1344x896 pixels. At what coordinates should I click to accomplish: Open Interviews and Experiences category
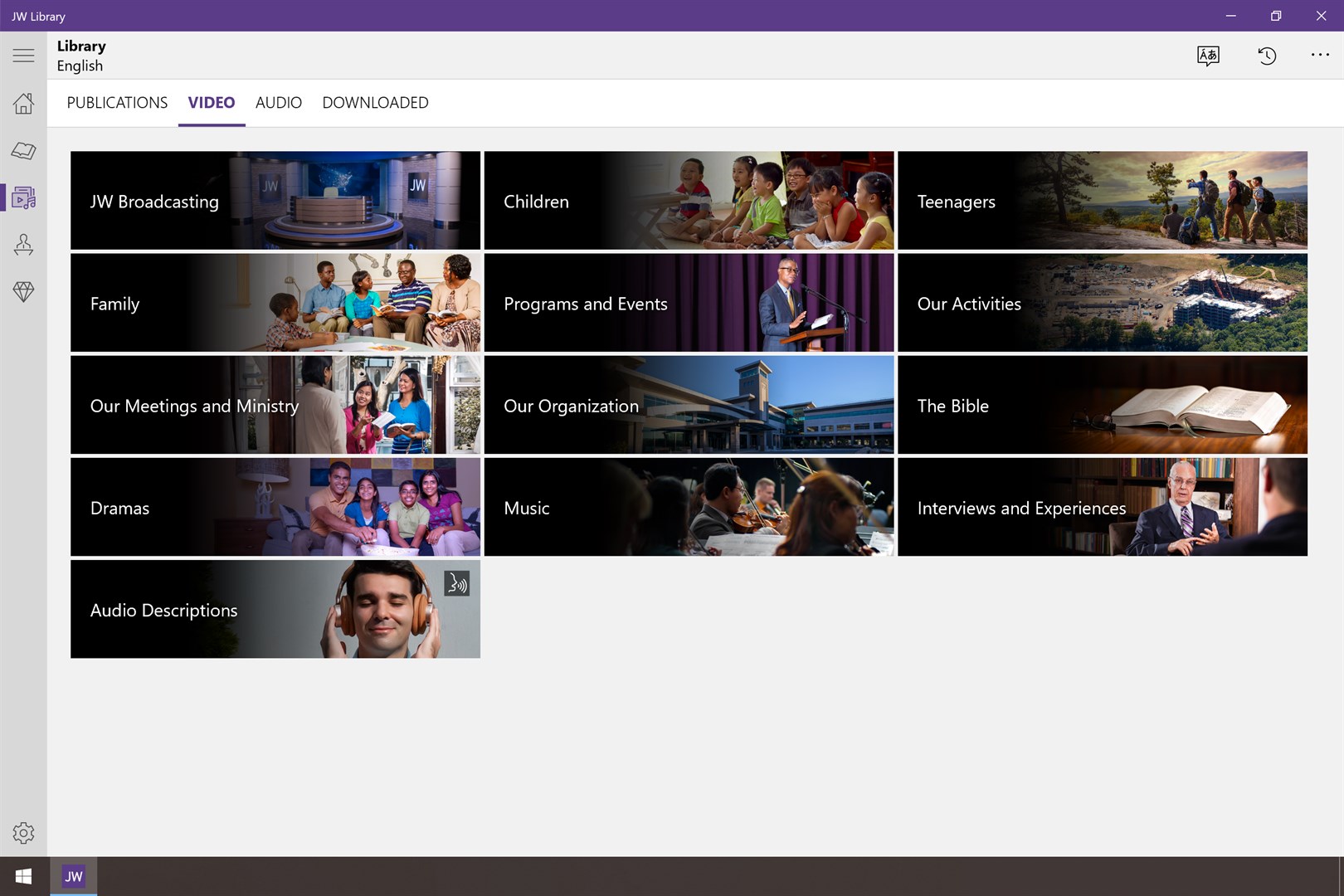[1103, 507]
